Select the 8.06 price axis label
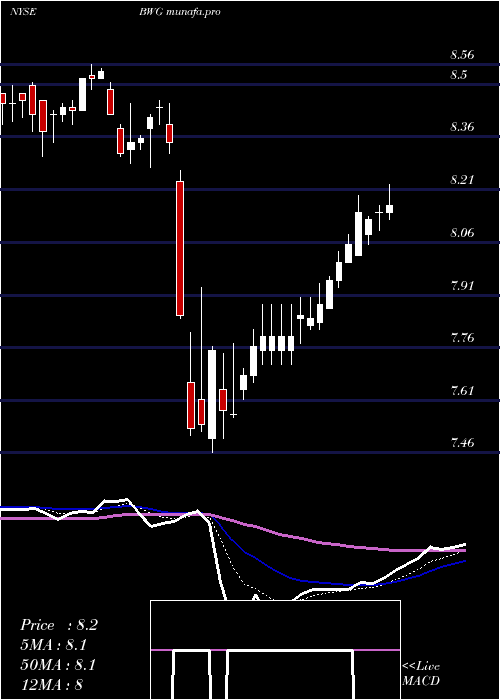This screenshot has height=700, width=500. 462,233
